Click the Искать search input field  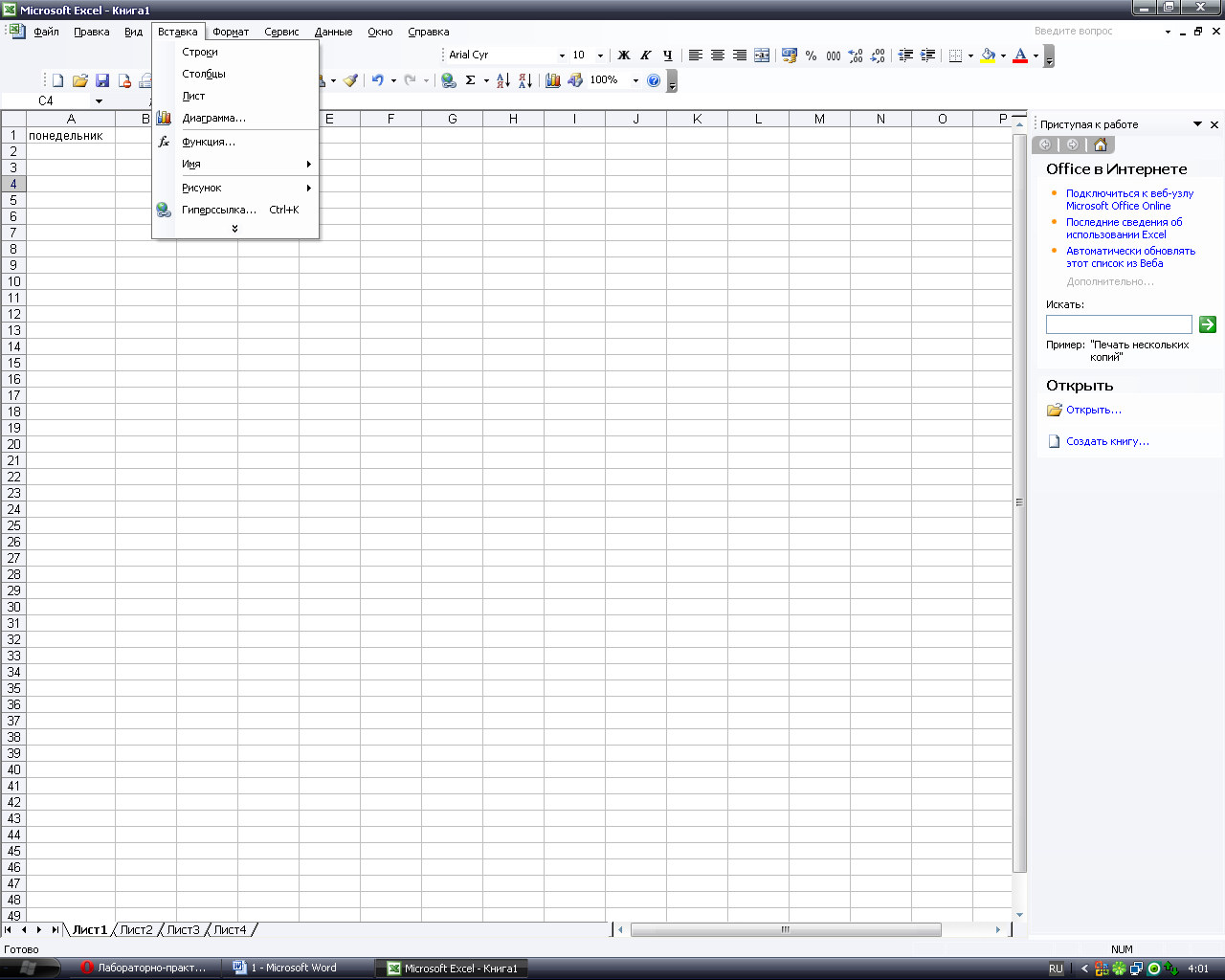pyautogui.click(x=1119, y=324)
